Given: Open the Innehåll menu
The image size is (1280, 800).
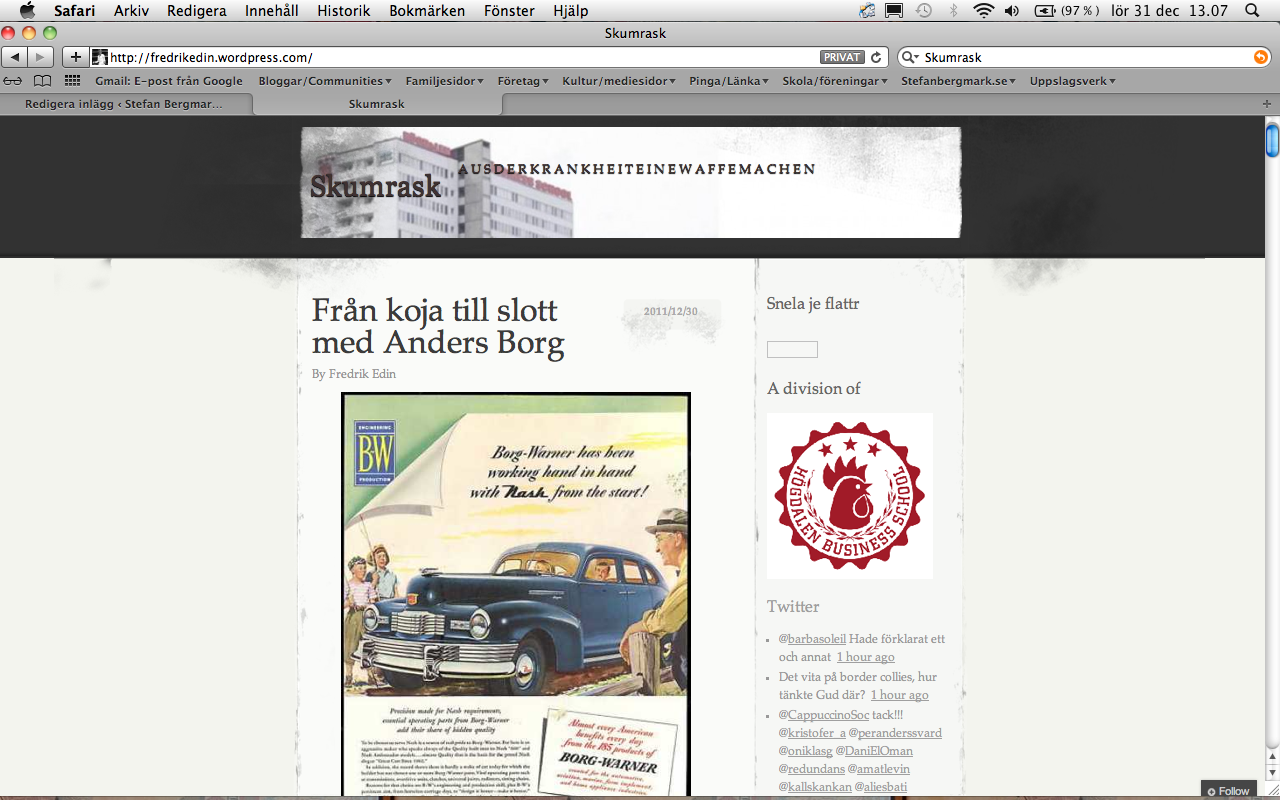Looking at the screenshot, I should [x=272, y=11].
